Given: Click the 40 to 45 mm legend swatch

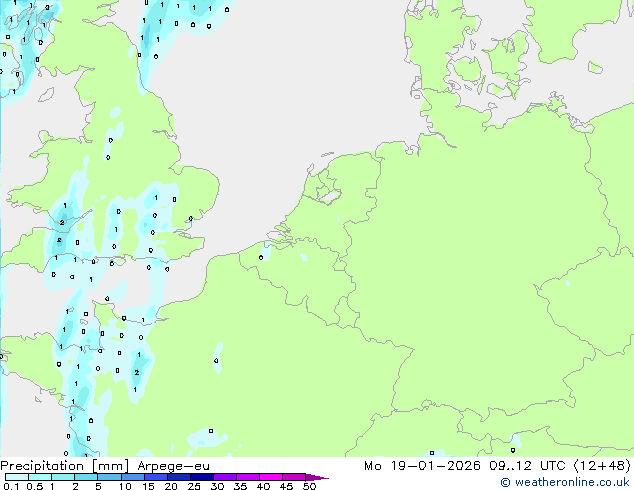Looking at the screenshot, I should [271, 477].
